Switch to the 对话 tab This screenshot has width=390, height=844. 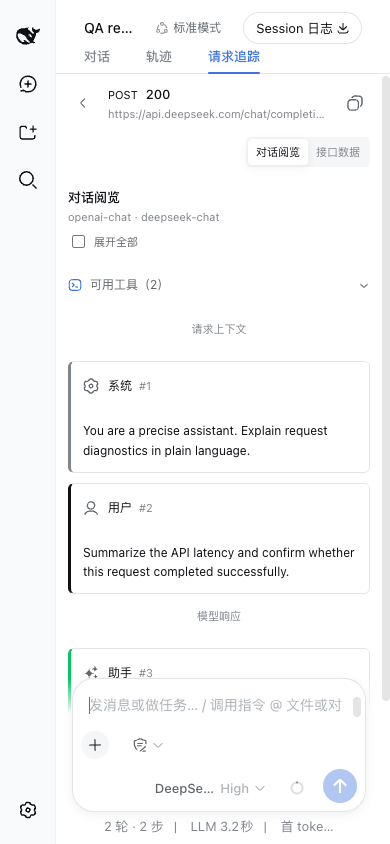click(x=97, y=57)
